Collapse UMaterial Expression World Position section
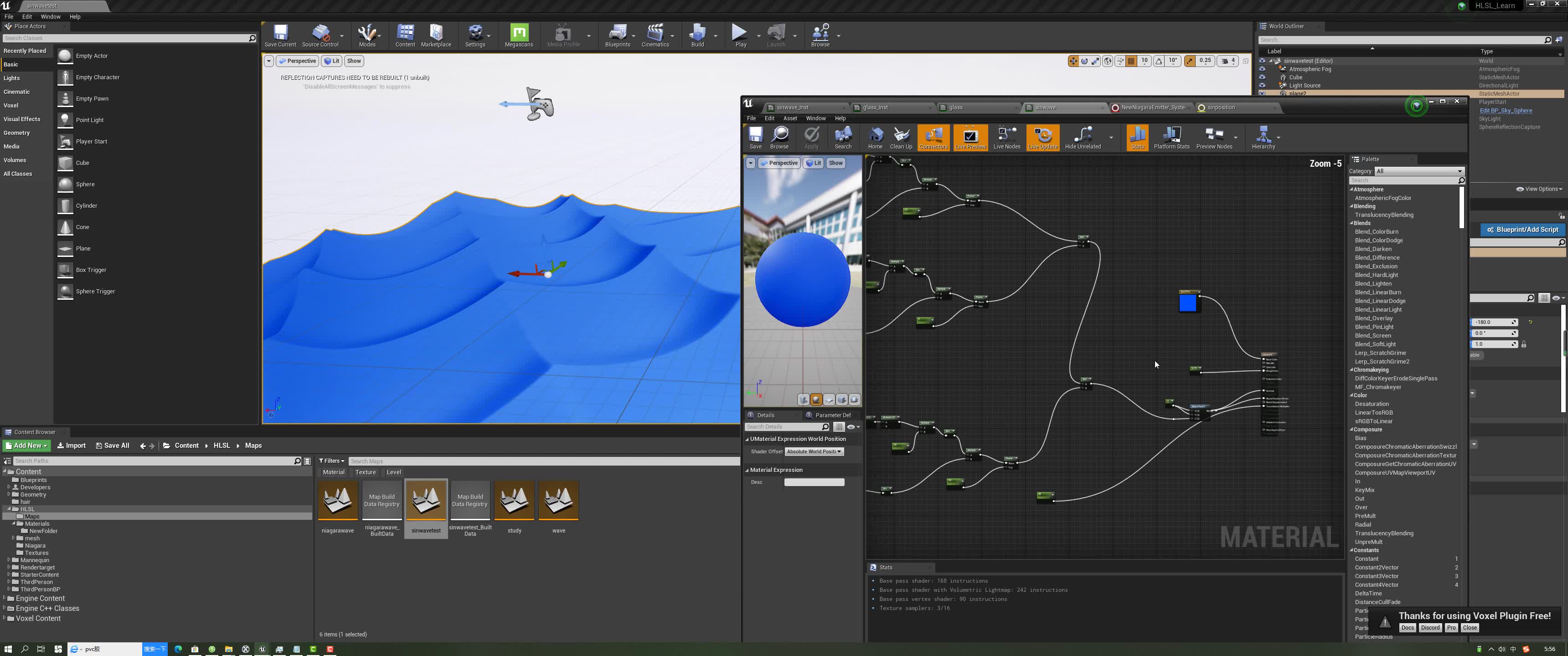The width and height of the screenshot is (1568, 656). tap(748, 439)
